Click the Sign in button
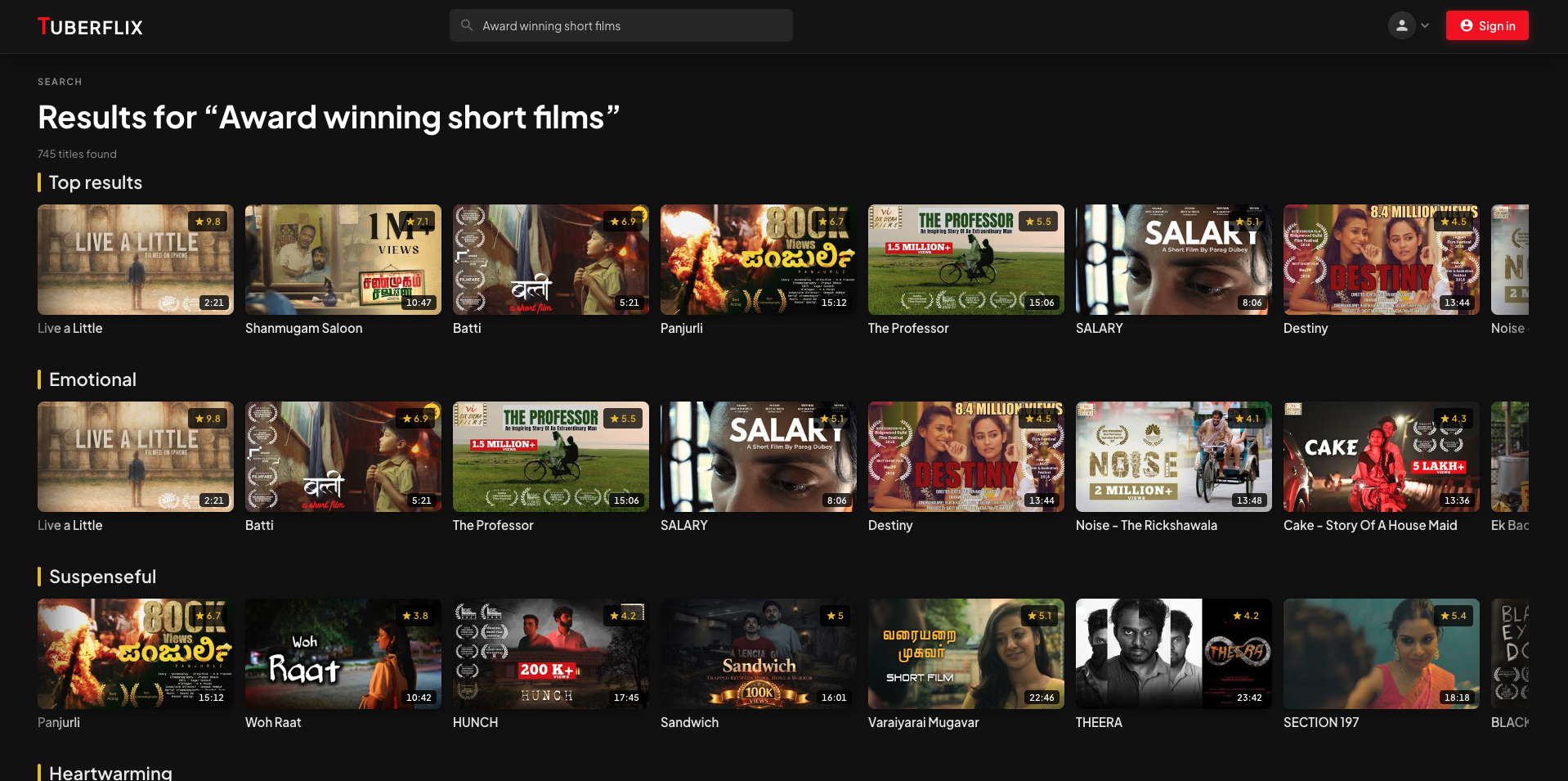 click(1487, 25)
